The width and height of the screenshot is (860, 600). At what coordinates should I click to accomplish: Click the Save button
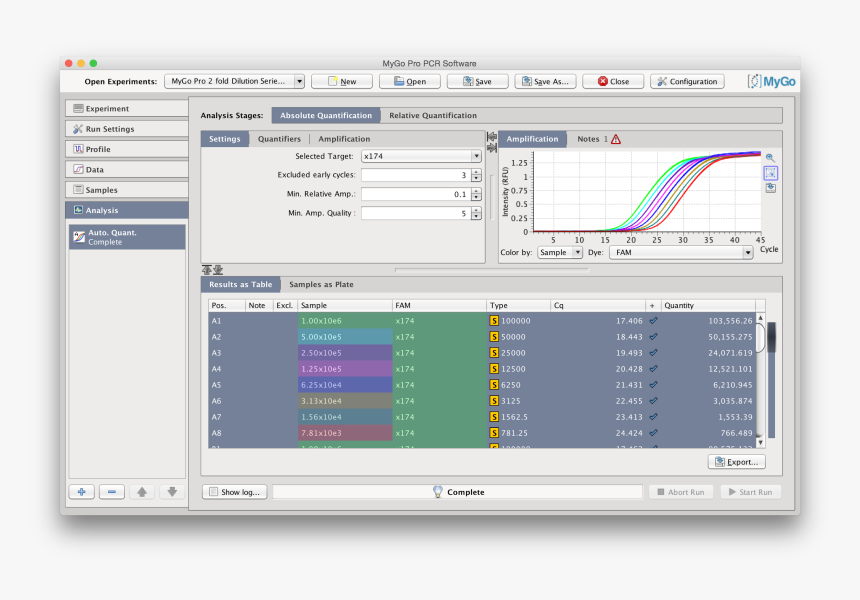pos(477,81)
